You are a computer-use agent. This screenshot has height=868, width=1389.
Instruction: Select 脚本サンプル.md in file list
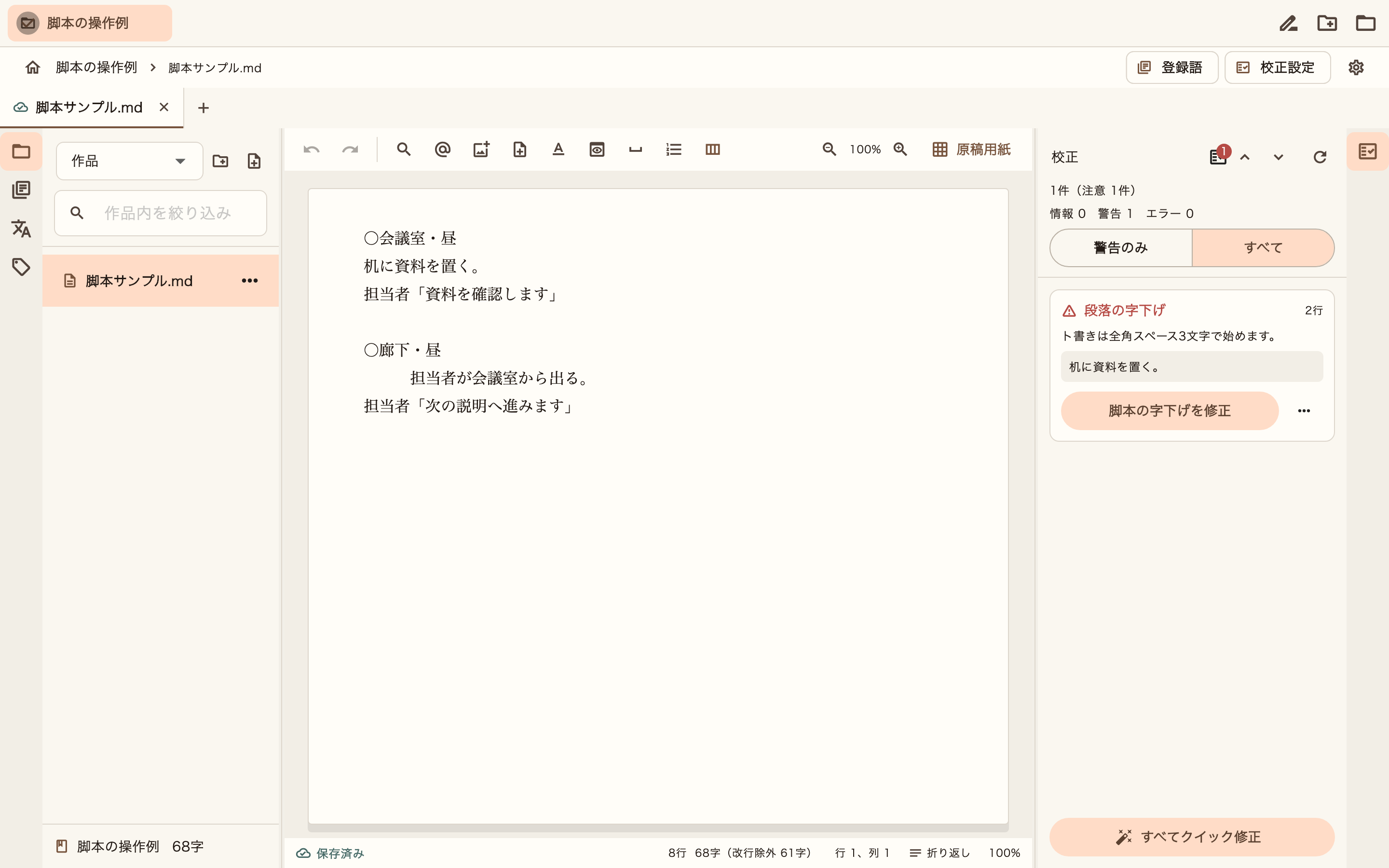click(161, 281)
